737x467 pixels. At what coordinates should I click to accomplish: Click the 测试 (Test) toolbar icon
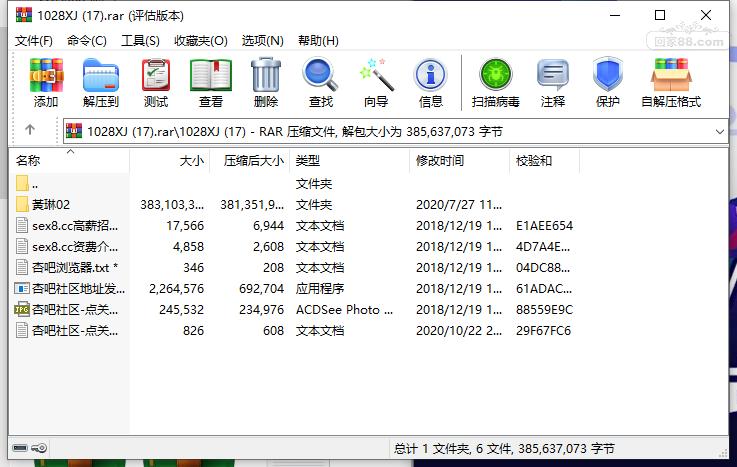(156, 75)
